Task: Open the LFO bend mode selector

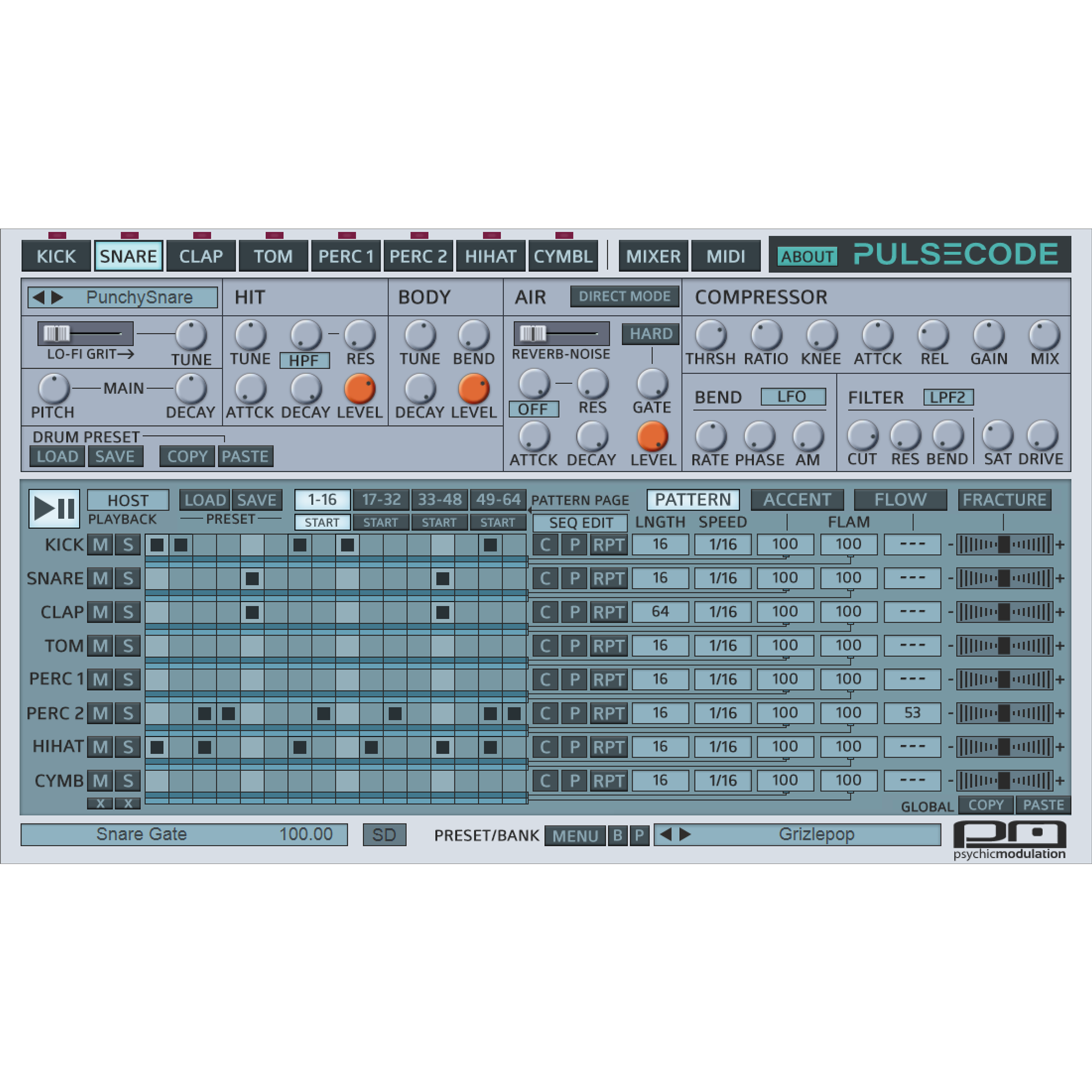Action: click(x=793, y=396)
